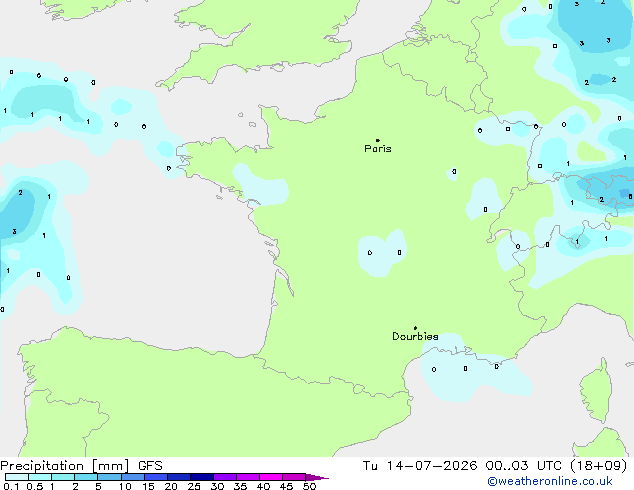Pick the 45 mm pink-magenta legend swatch
This screenshot has width=634, height=490.
(x=294, y=477)
